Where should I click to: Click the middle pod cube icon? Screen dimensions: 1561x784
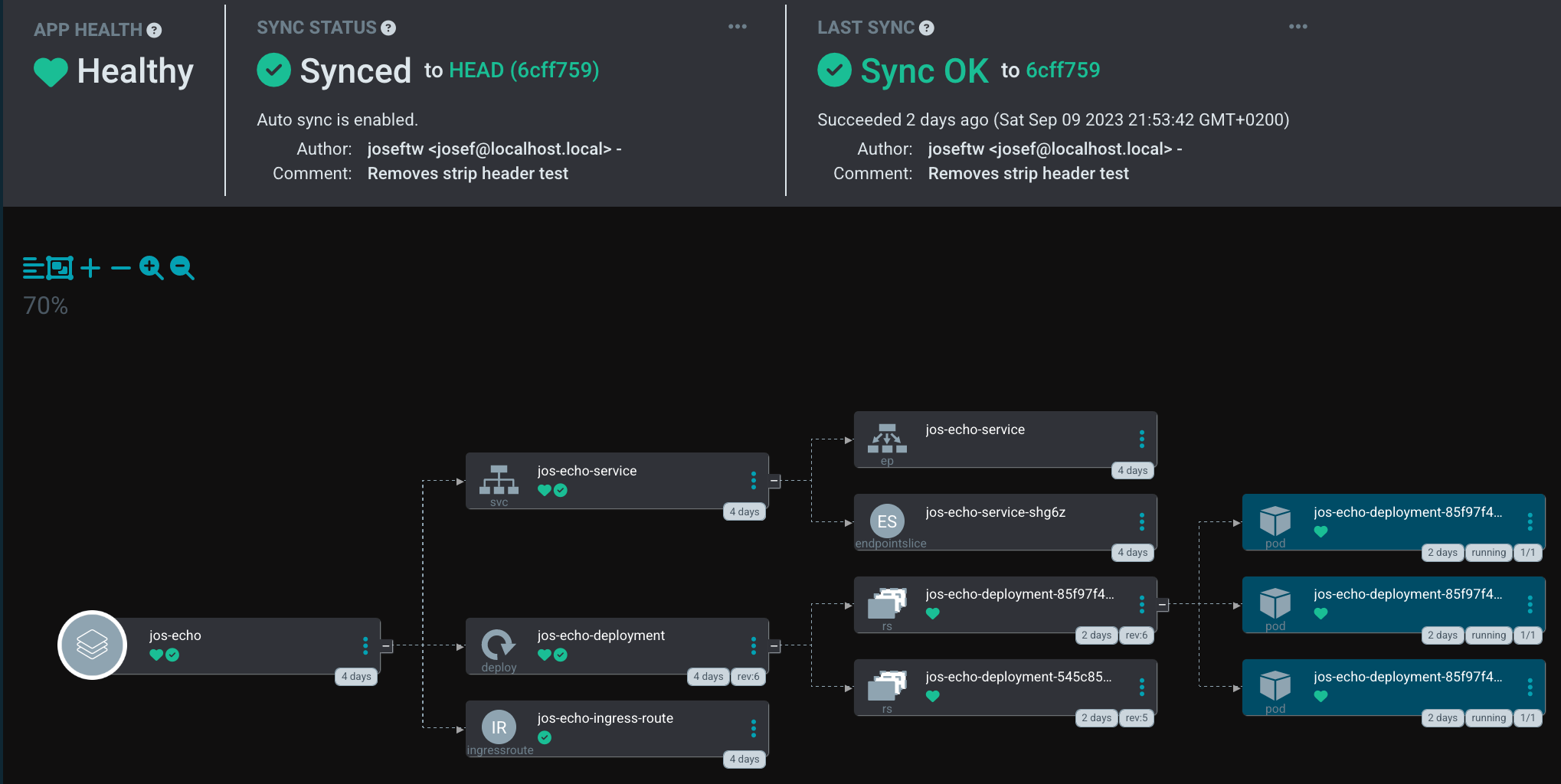(1275, 603)
